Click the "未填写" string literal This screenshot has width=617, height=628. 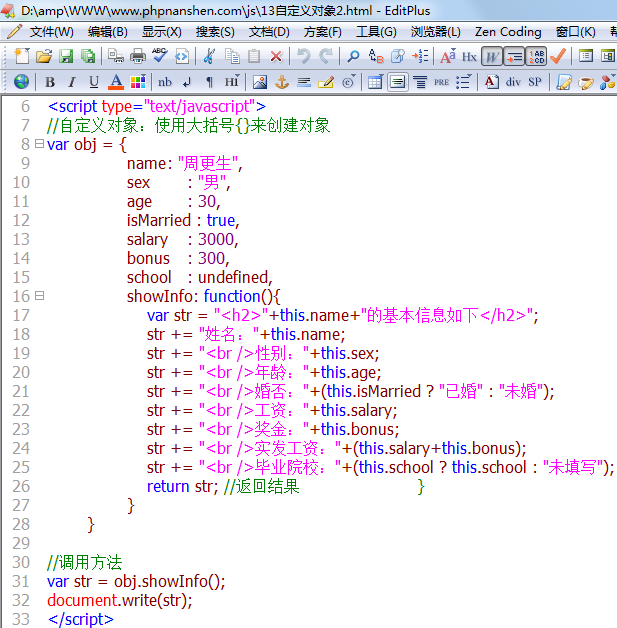coord(573,467)
